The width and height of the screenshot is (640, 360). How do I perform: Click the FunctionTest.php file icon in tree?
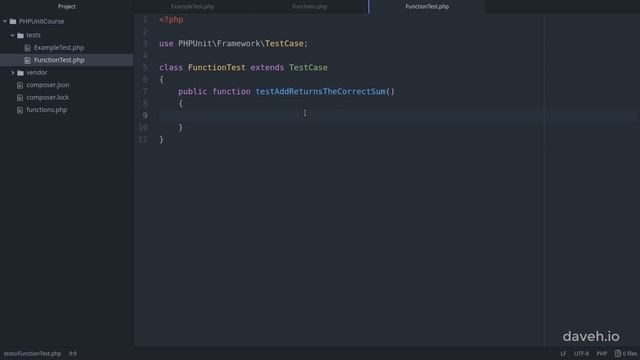coord(27,60)
